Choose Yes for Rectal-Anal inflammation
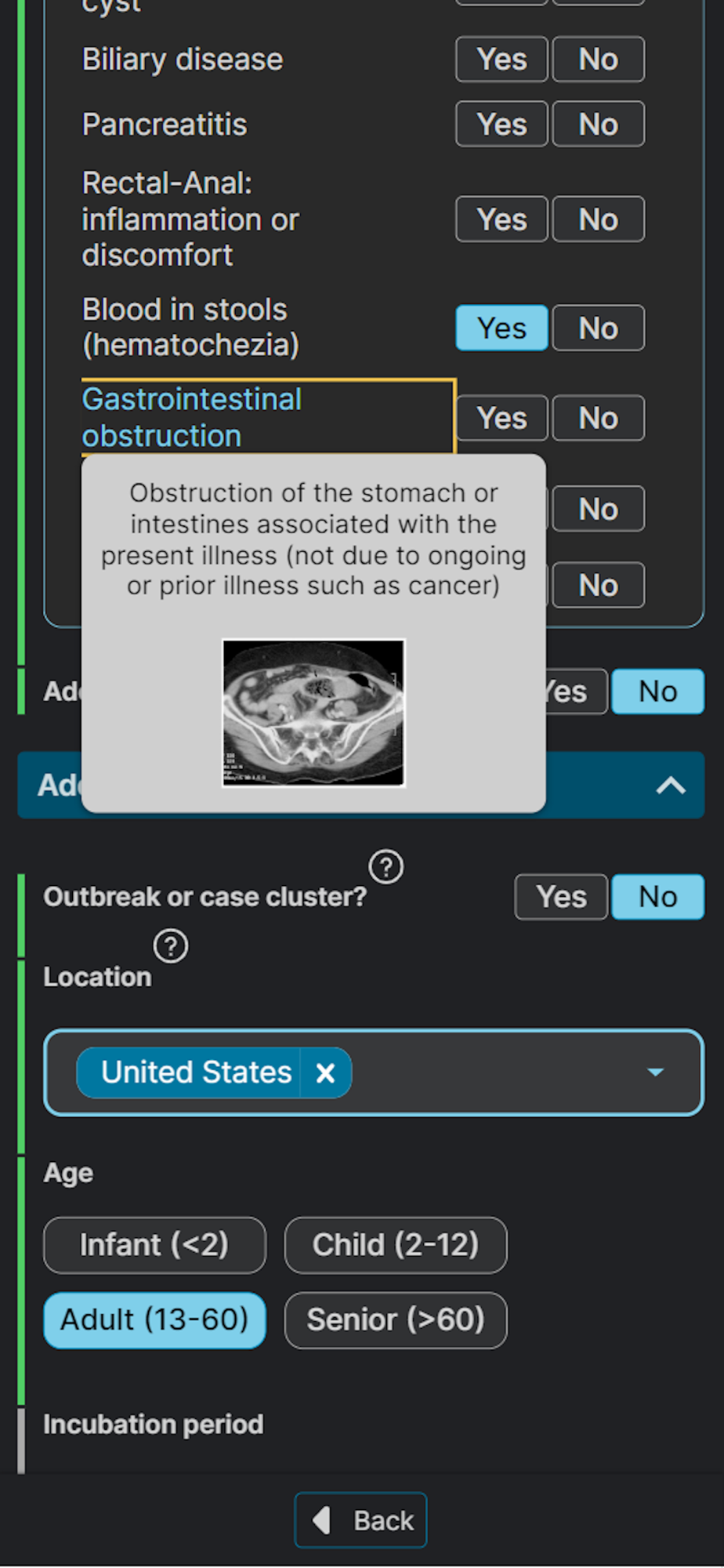This screenshot has width=724, height=1568. click(x=501, y=220)
